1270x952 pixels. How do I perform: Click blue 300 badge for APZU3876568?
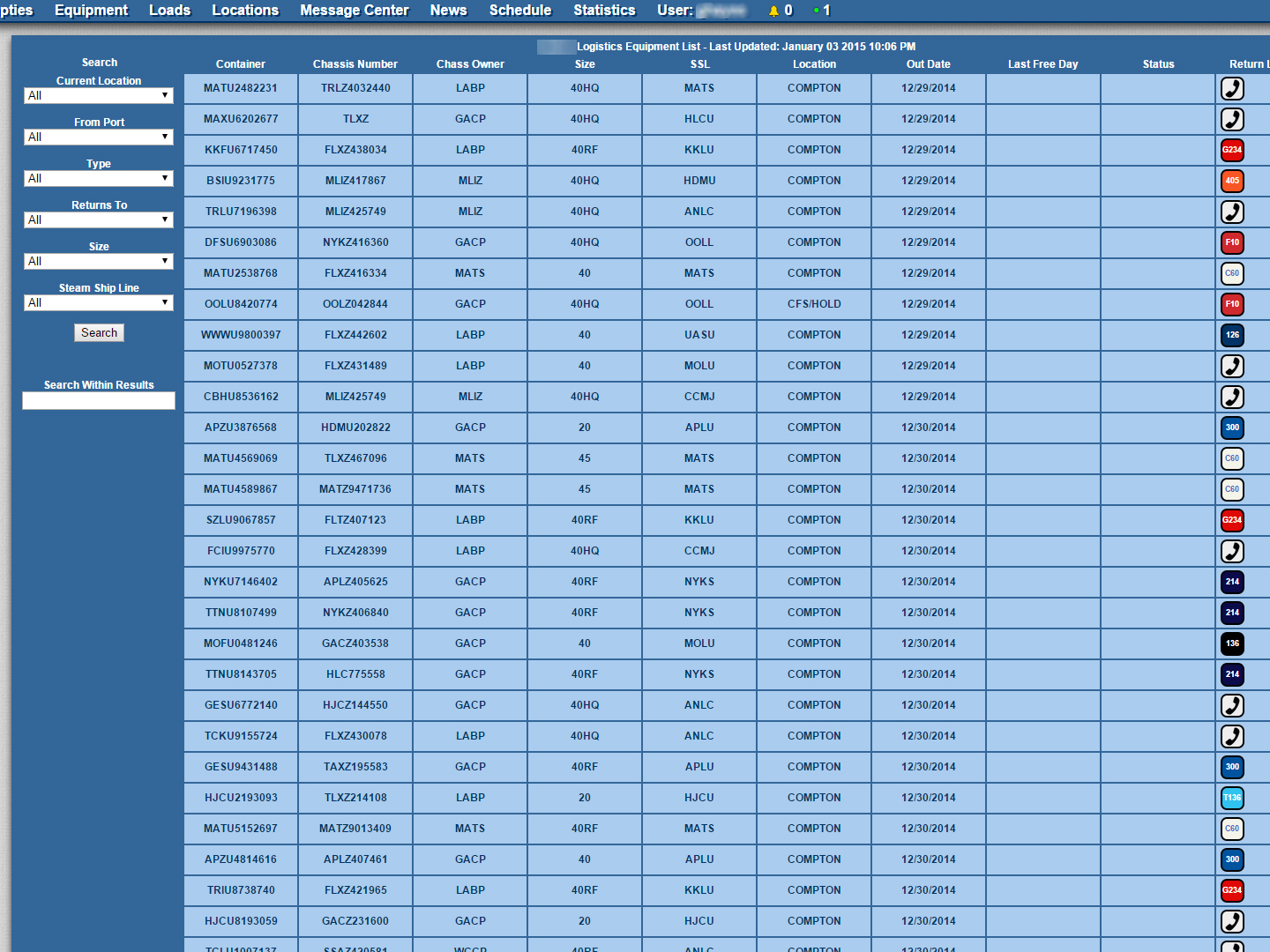[x=1232, y=428]
